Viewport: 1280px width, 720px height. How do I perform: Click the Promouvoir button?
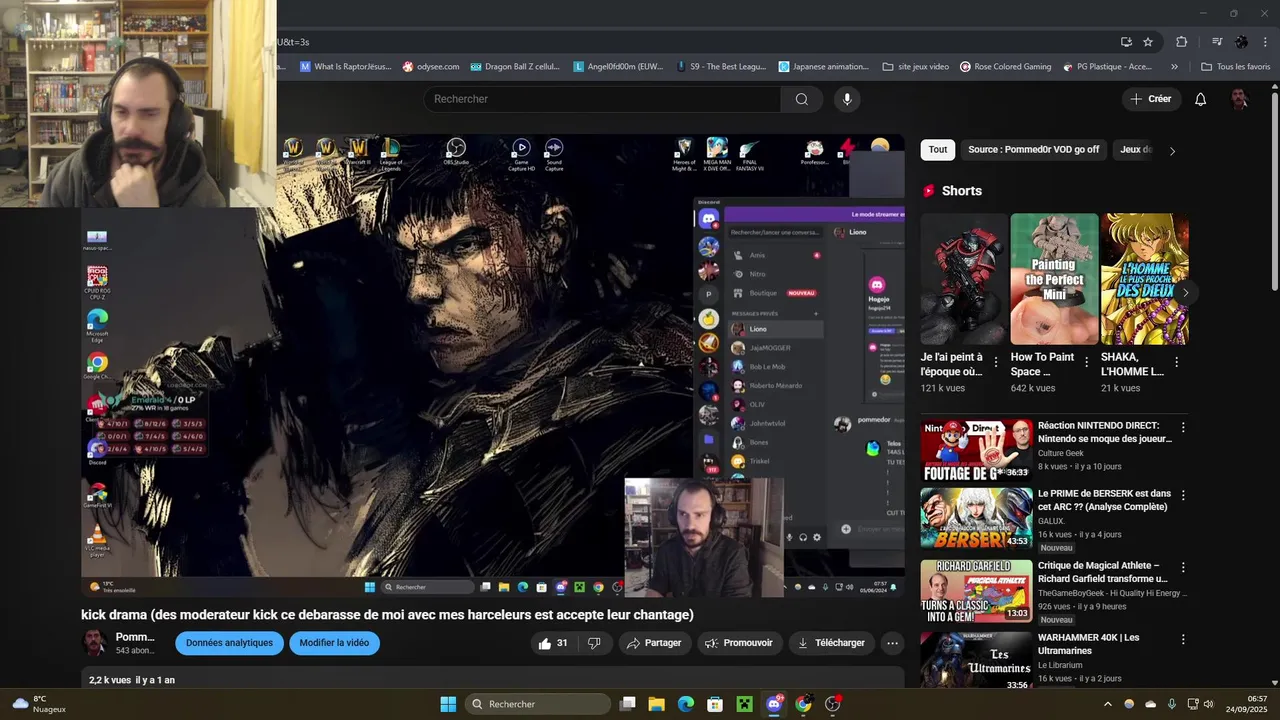(x=738, y=643)
